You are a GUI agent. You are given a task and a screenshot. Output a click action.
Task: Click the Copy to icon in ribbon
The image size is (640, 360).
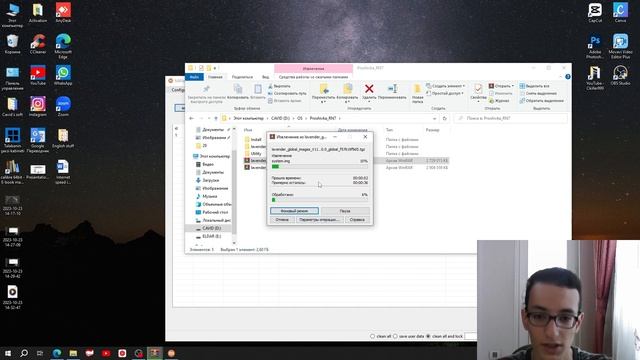pos(347,89)
